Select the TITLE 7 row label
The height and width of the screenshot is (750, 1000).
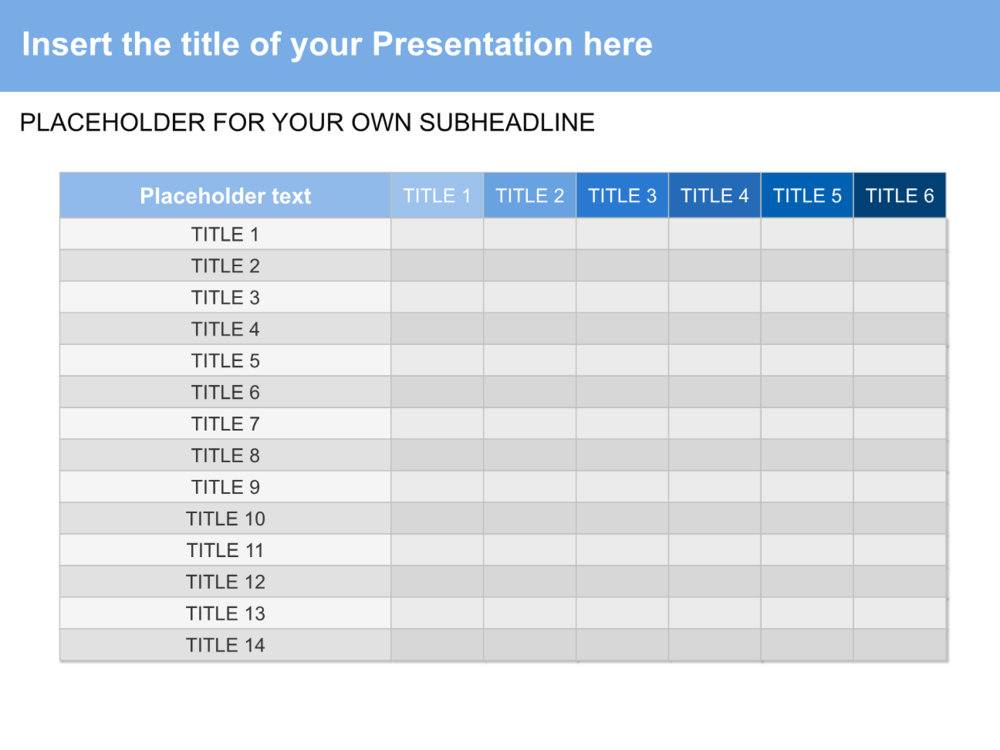[x=225, y=424]
